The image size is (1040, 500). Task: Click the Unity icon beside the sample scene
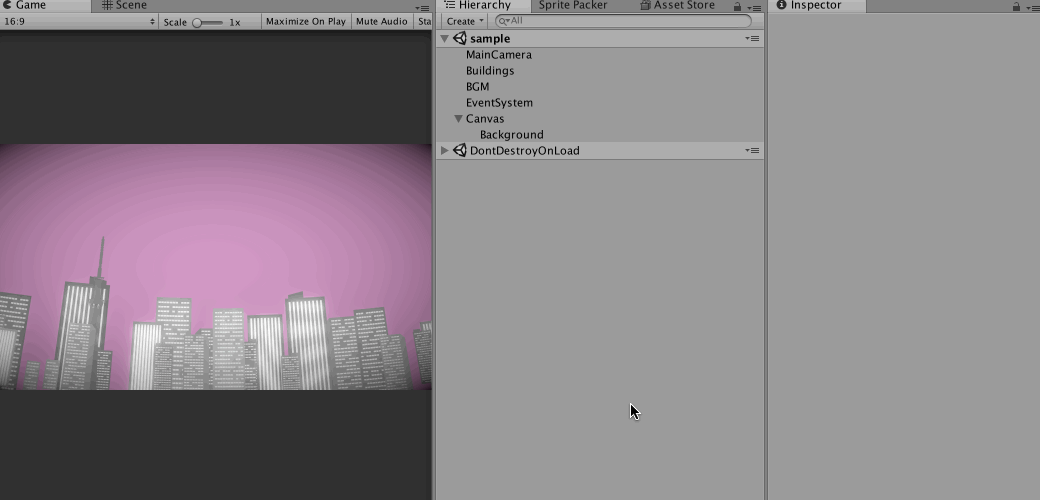click(x=460, y=39)
